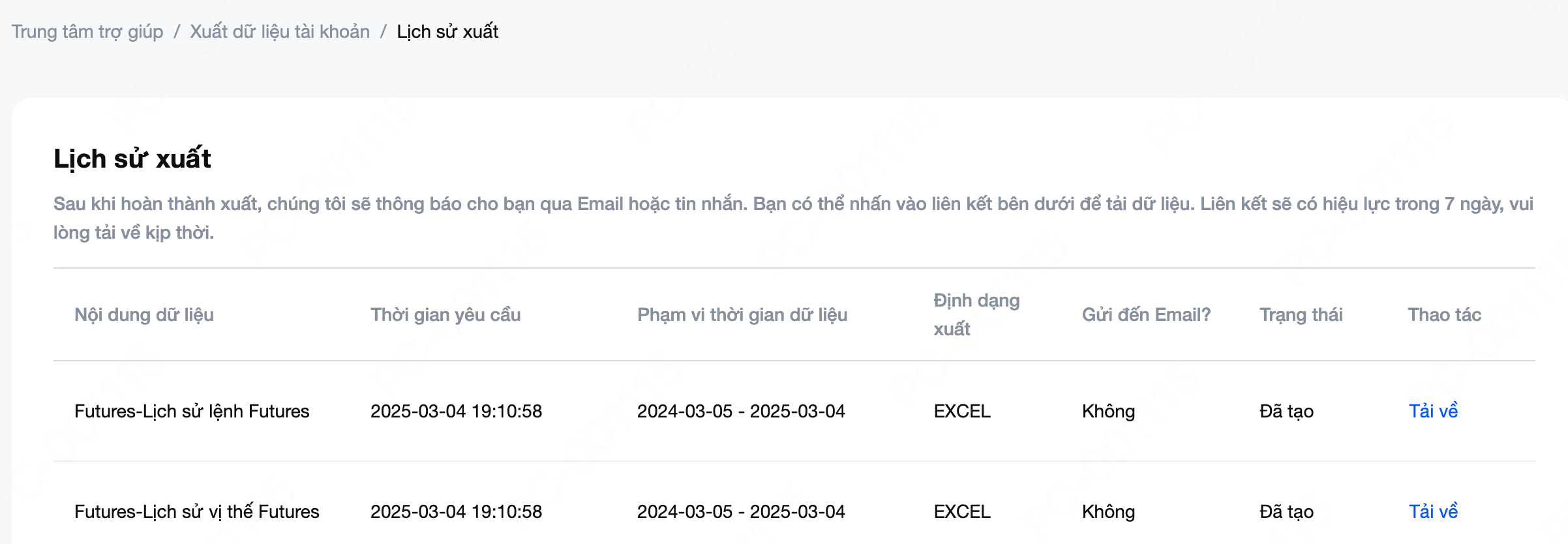This screenshot has height=544, width=1568.
Task: Click the Trạng thái column header
Action: (x=1301, y=314)
